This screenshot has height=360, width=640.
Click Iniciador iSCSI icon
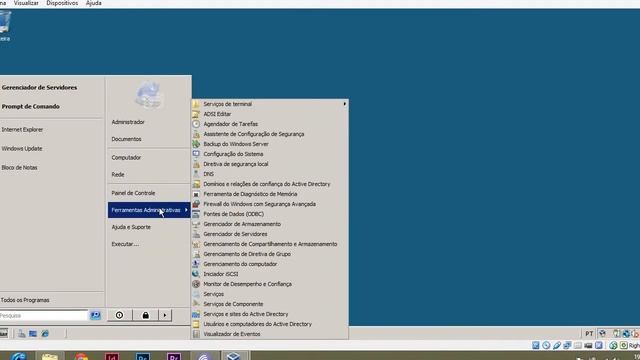pos(196,274)
